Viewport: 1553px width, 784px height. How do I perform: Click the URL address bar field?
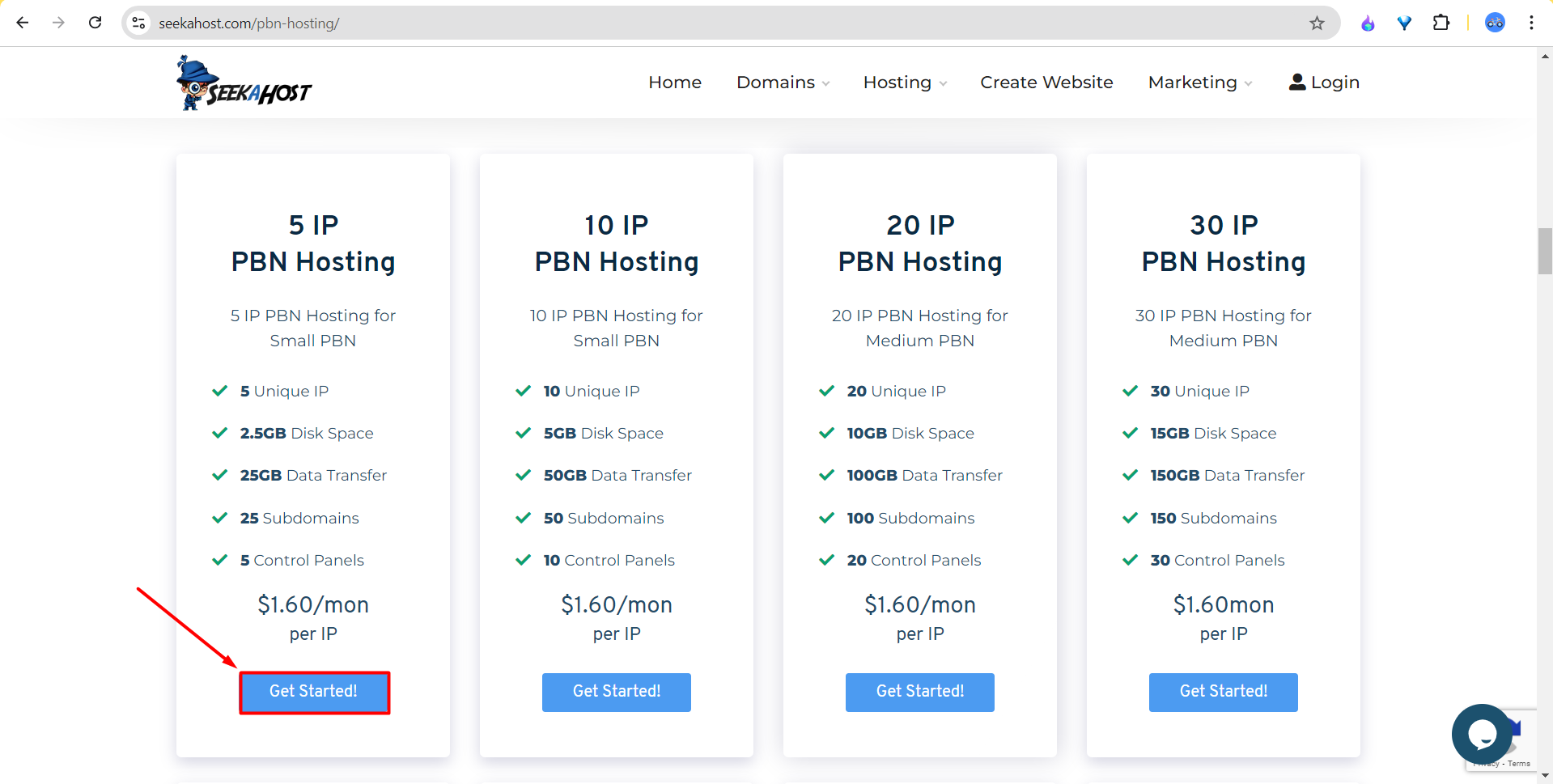click(647, 23)
